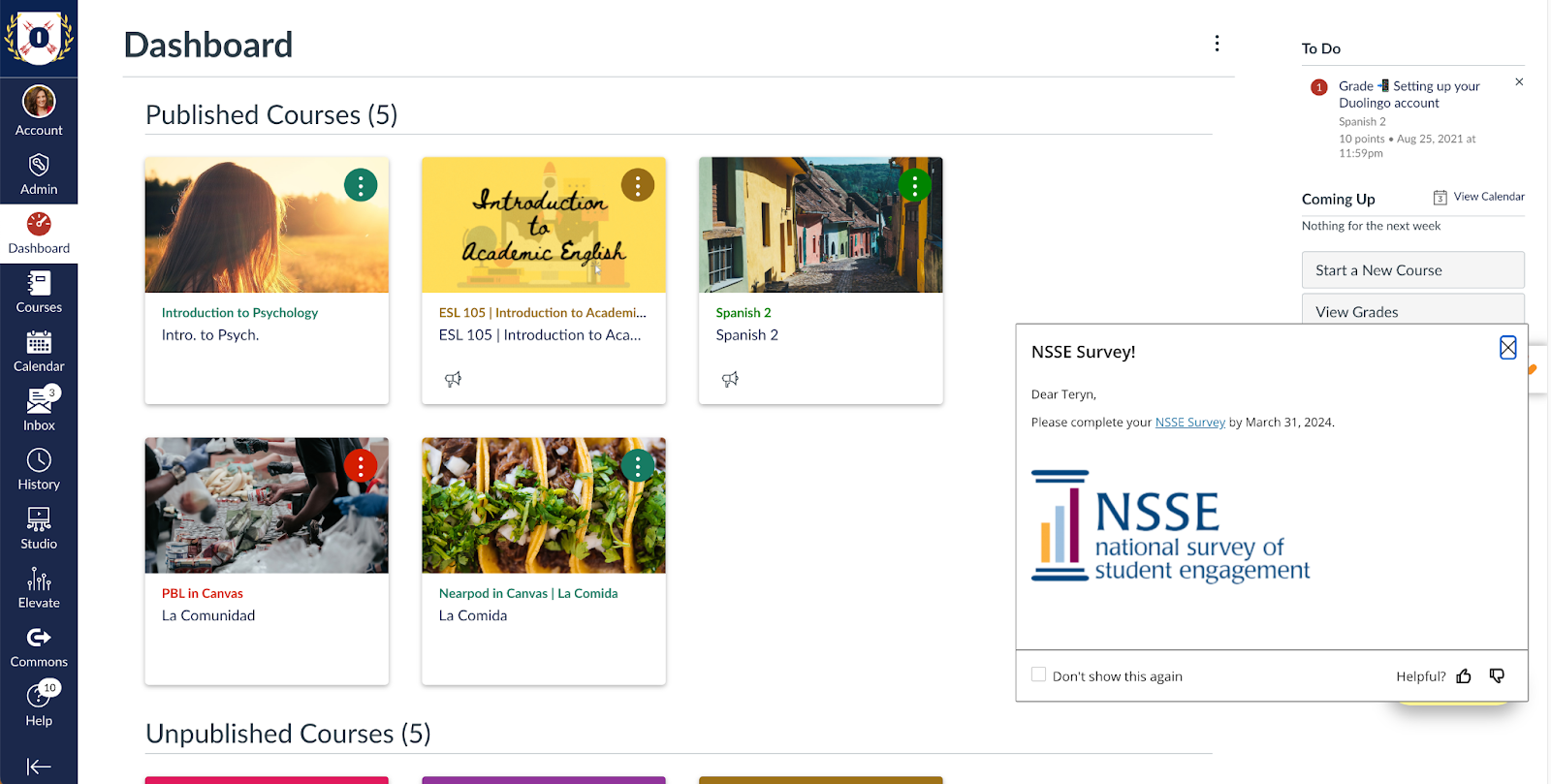
Task: Open the NSSE Survey link
Action: coord(1190,423)
